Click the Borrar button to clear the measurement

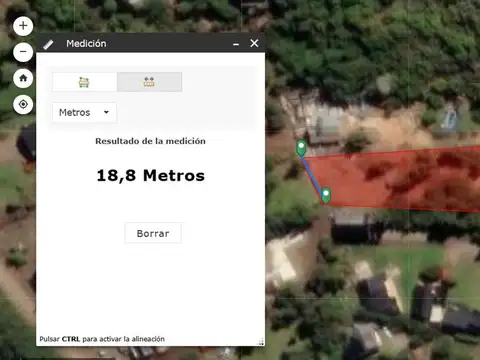coord(153,233)
